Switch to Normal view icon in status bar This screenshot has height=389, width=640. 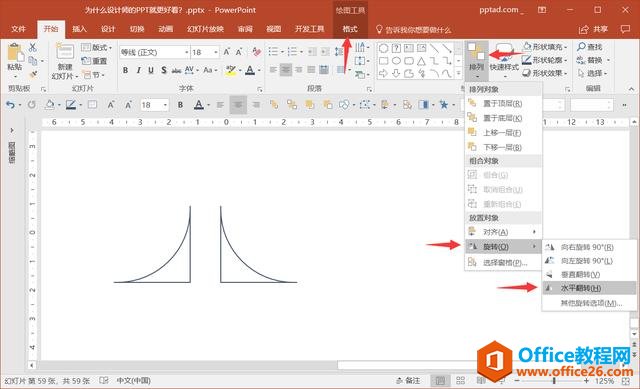pos(440,380)
